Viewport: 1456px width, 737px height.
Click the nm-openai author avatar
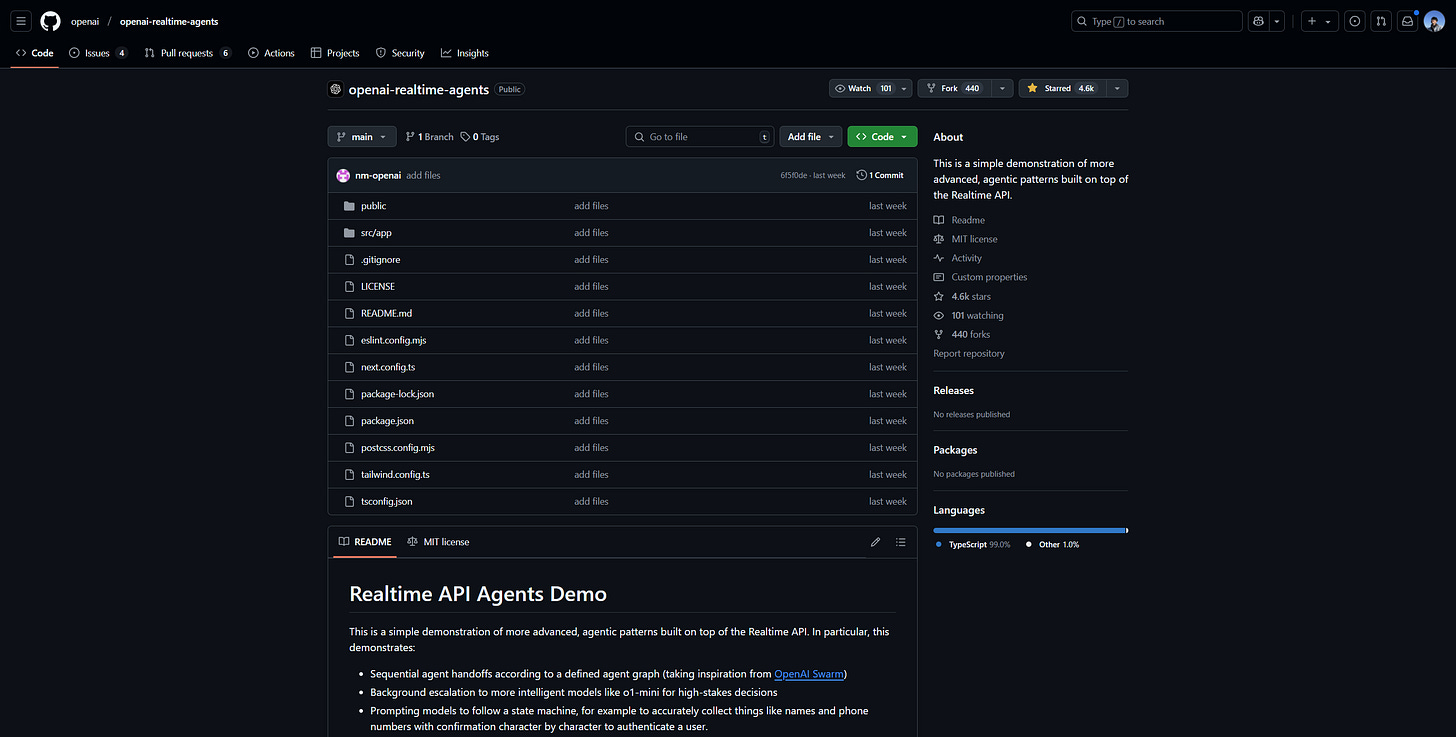pyautogui.click(x=343, y=175)
